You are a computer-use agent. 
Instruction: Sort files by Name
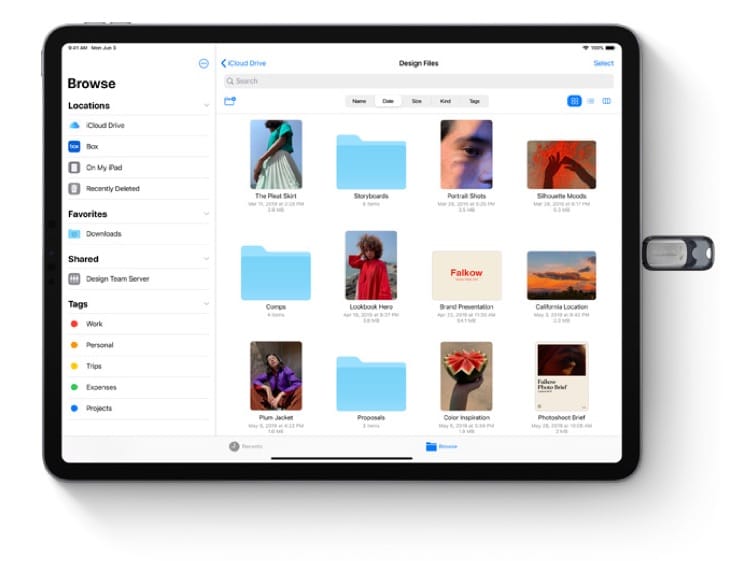359,101
